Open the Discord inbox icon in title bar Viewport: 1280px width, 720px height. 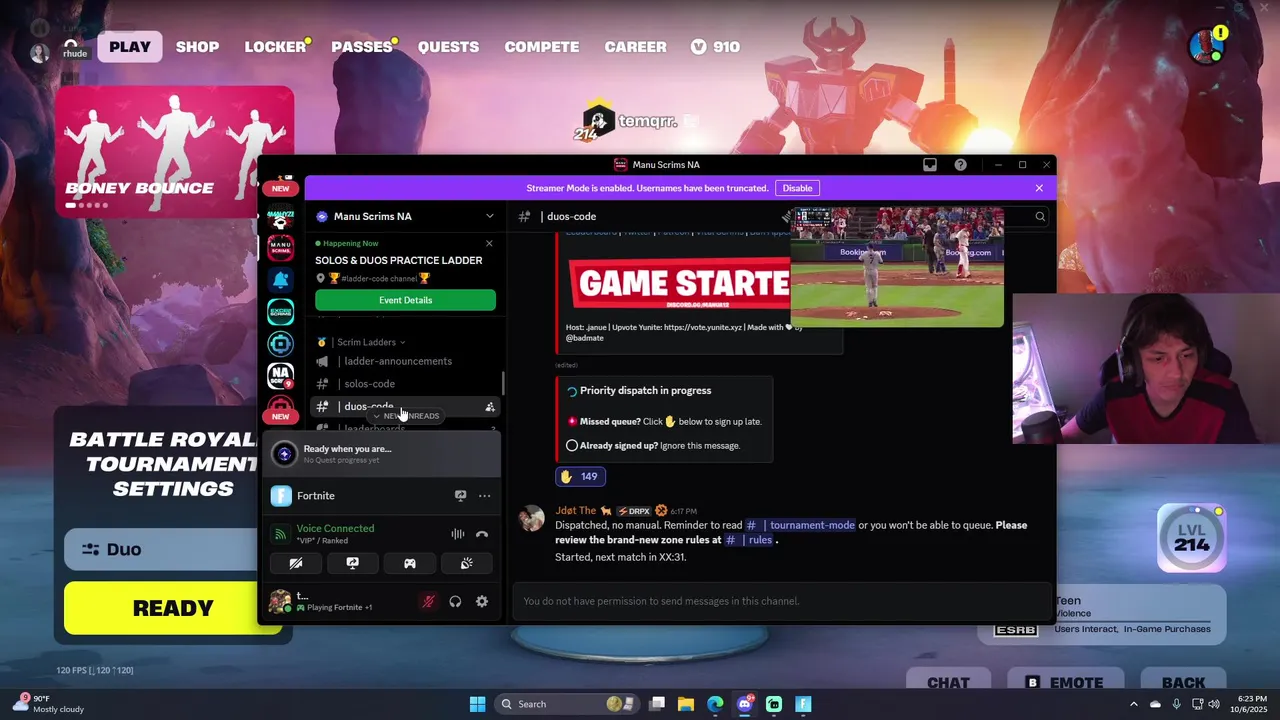(930, 165)
